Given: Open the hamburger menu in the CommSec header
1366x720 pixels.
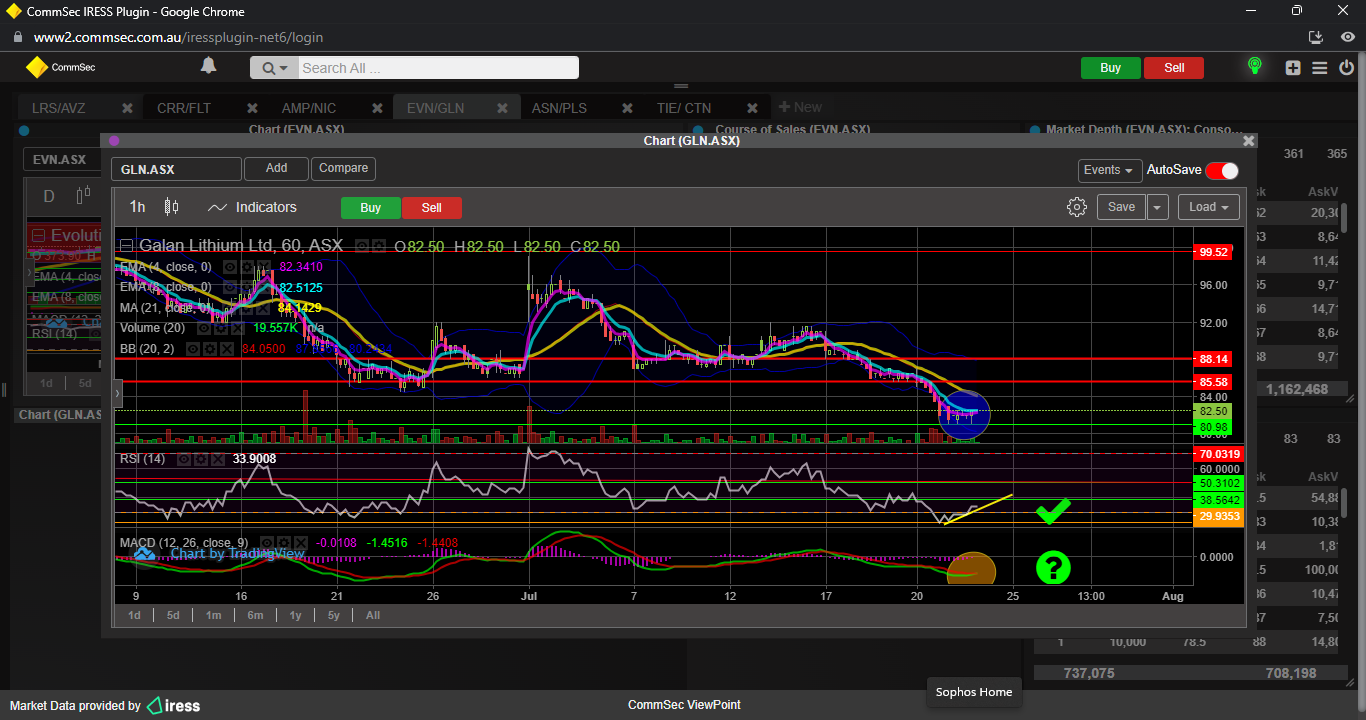Looking at the screenshot, I should pos(1319,68).
